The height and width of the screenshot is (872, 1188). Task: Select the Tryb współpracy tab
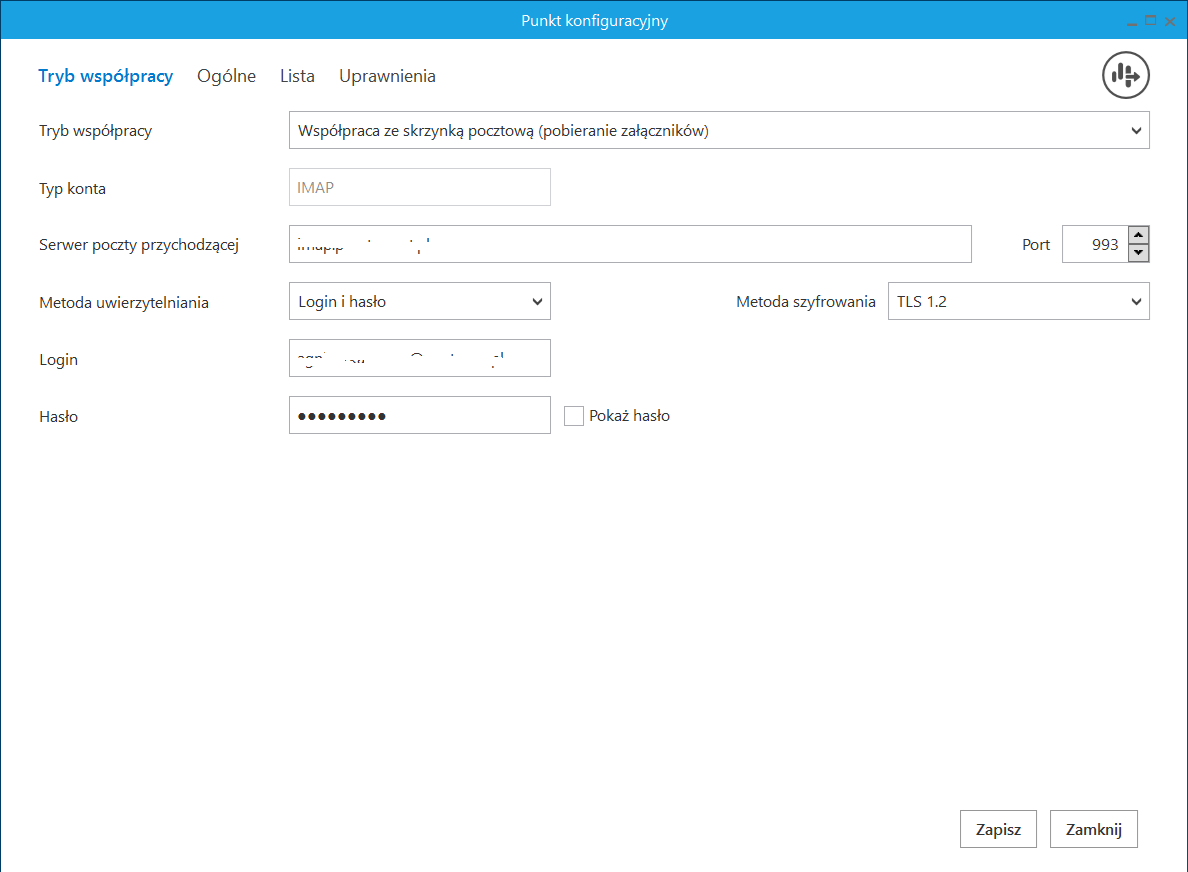105,76
